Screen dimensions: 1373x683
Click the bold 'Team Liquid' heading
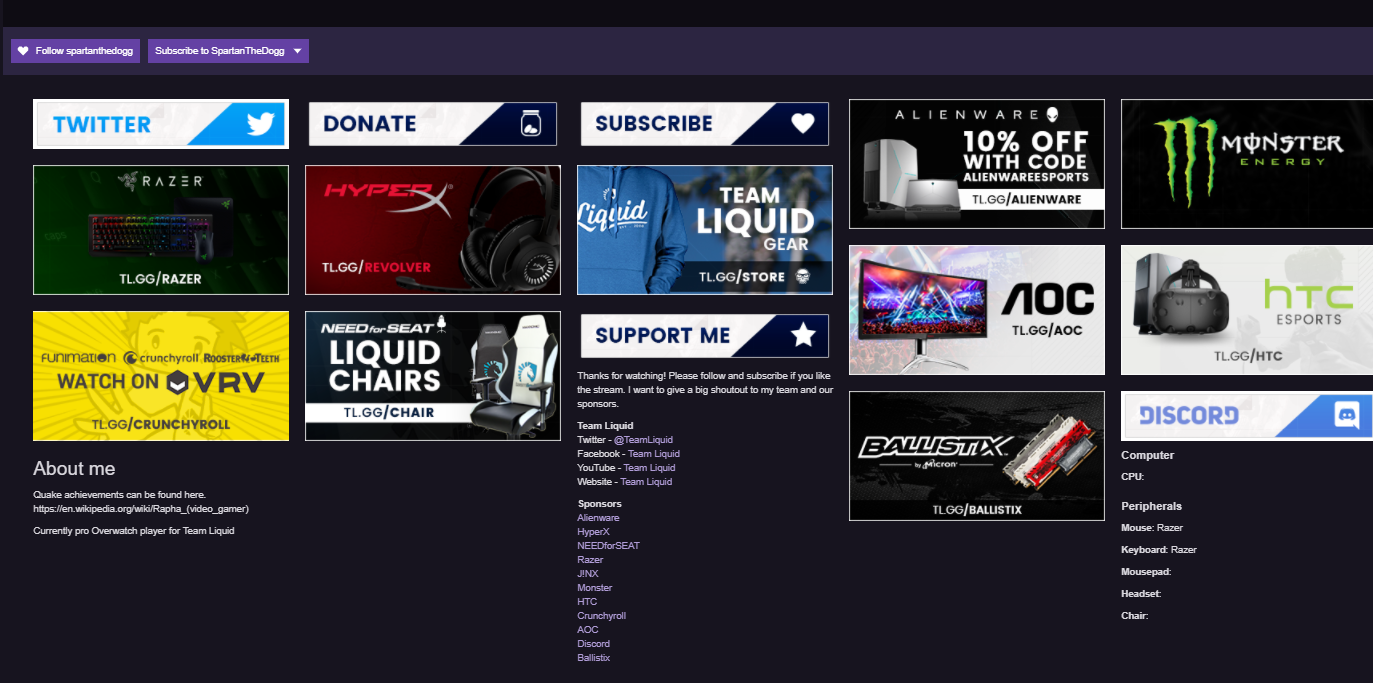tap(605, 426)
